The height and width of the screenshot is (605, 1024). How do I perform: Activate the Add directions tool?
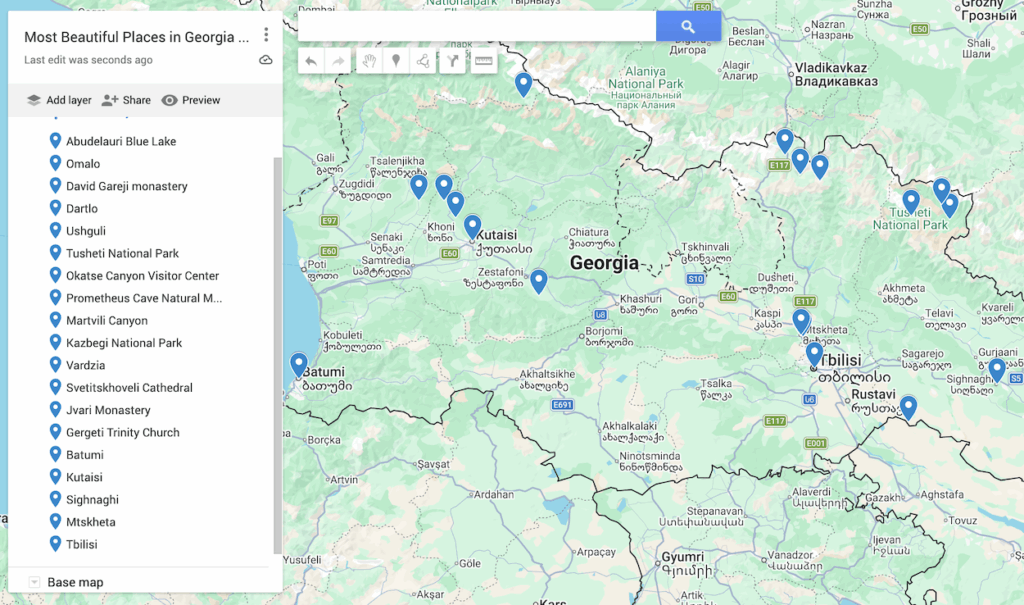(453, 61)
